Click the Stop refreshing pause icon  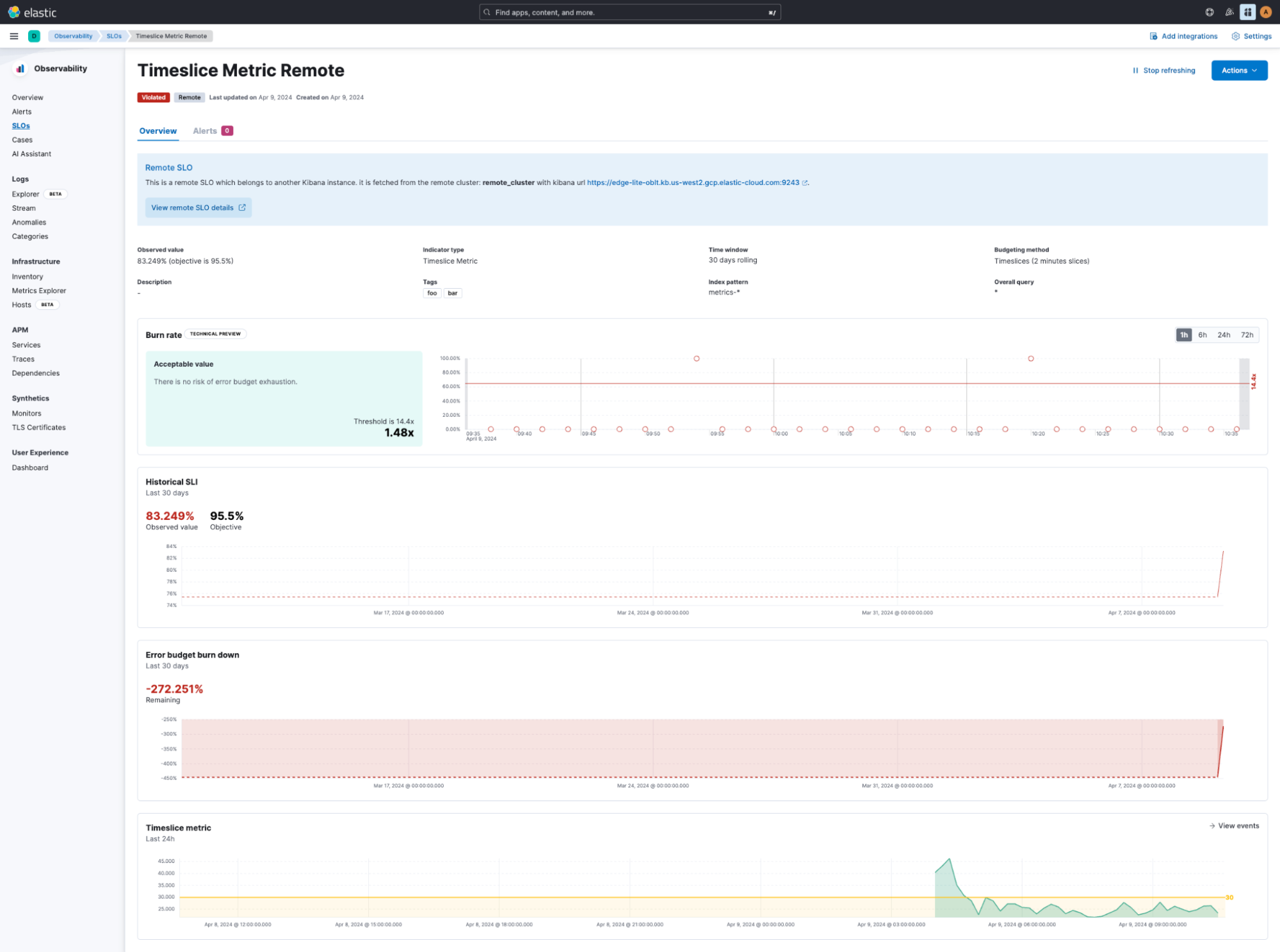click(1136, 70)
